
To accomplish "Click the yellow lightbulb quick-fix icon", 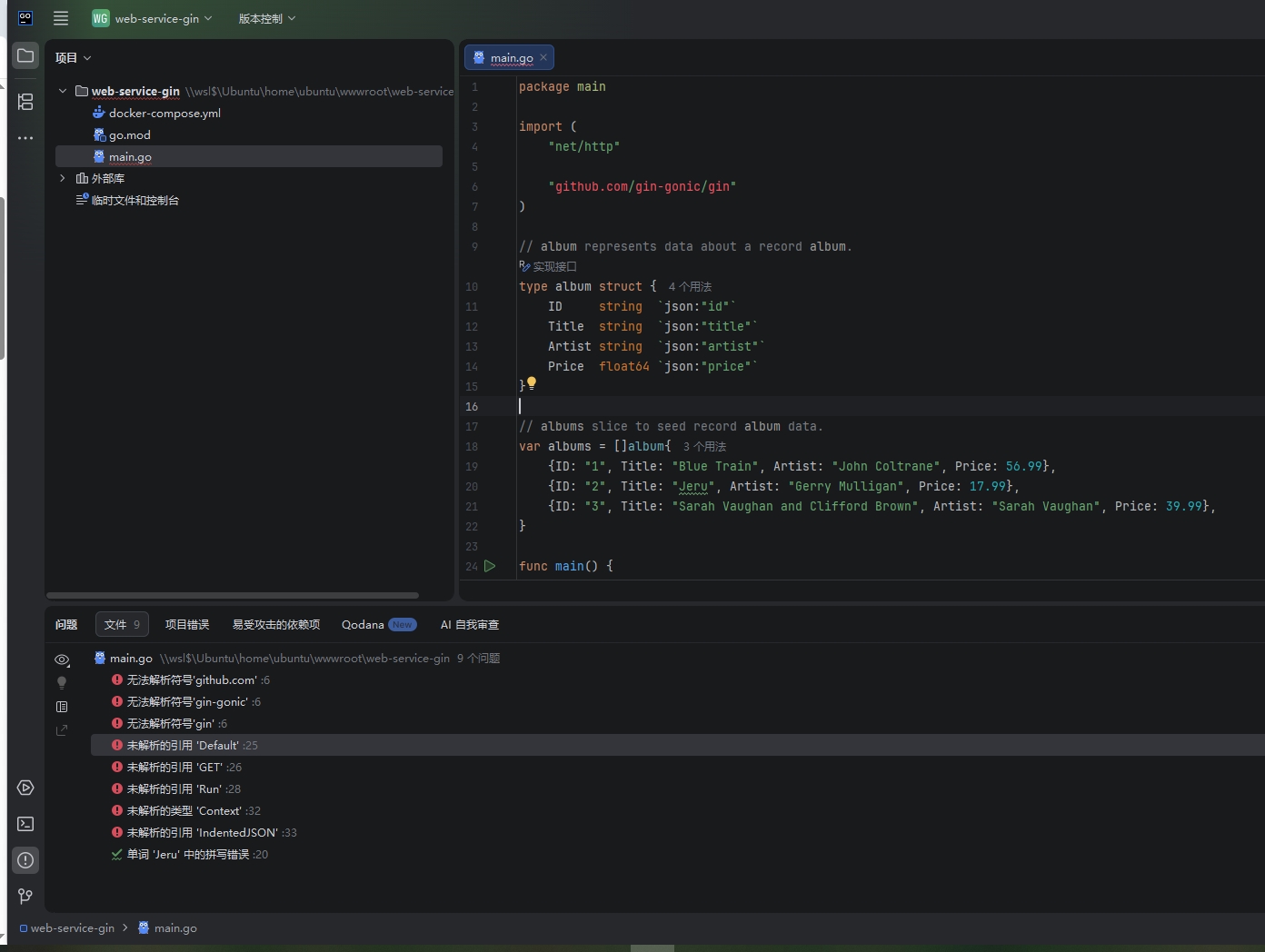I will click(x=532, y=382).
